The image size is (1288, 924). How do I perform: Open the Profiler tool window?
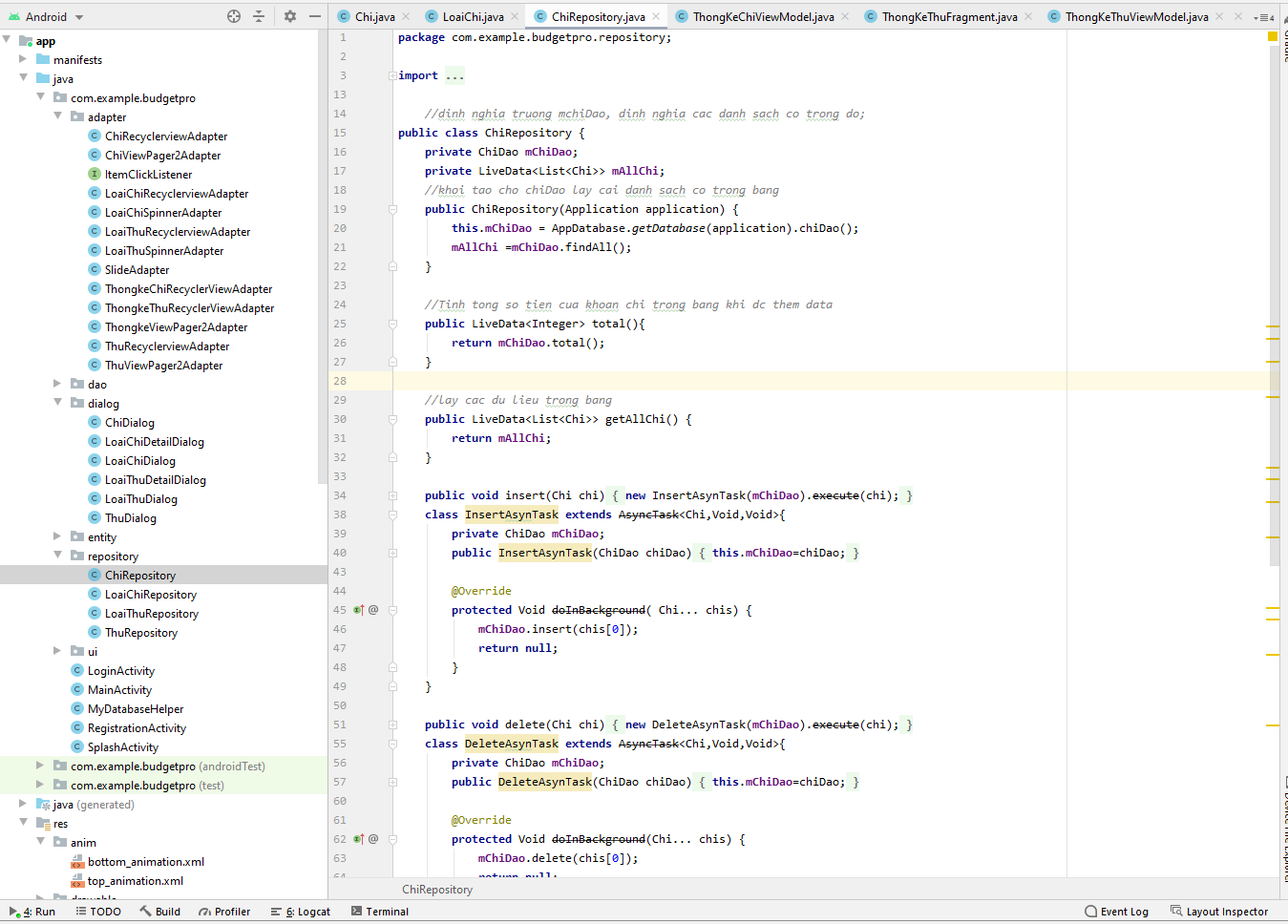tap(224, 912)
